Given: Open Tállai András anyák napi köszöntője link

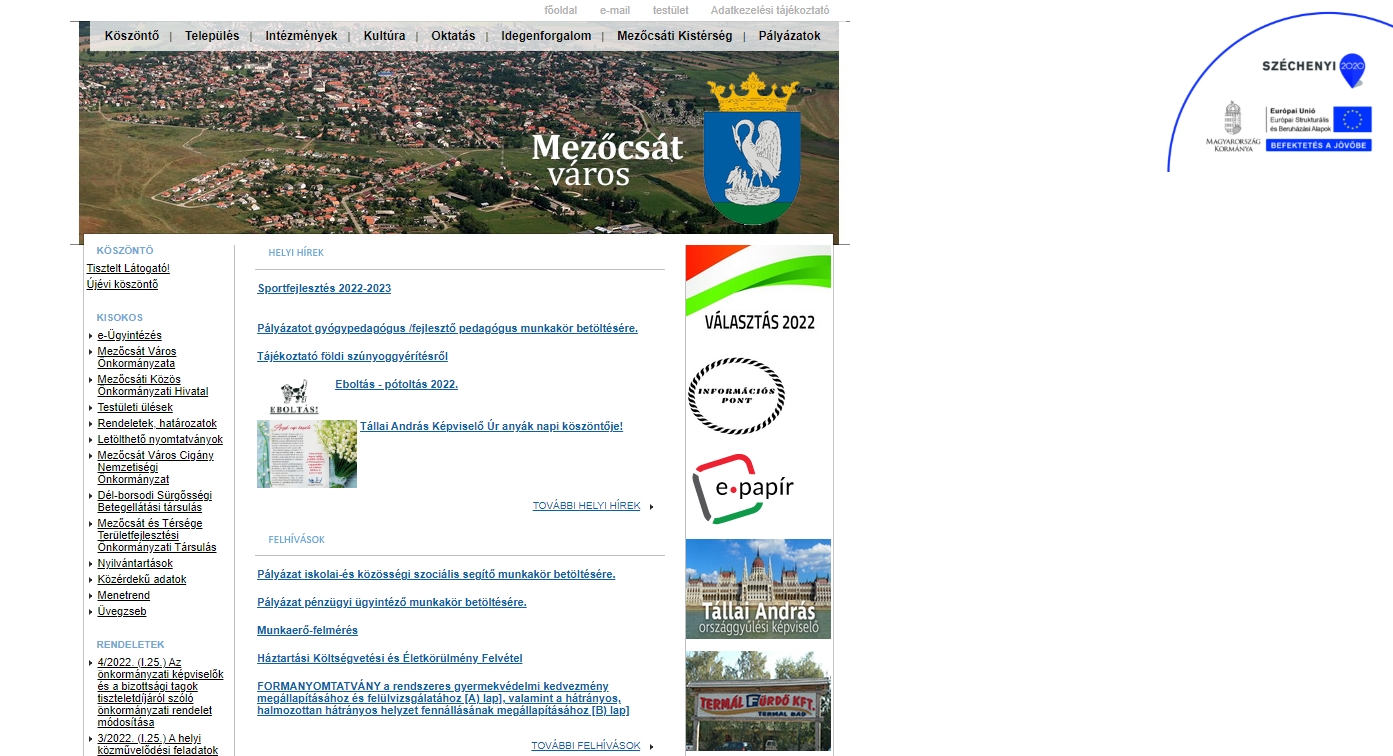Looking at the screenshot, I should (491, 426).
